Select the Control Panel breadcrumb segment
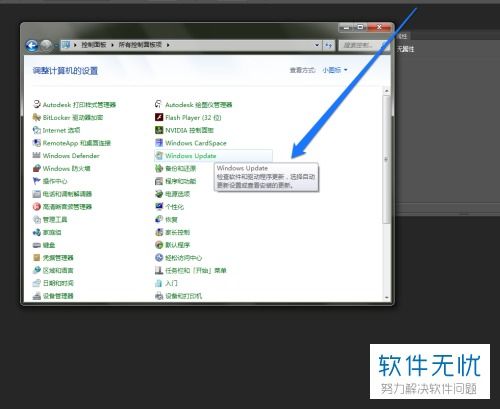500x409 pixels. (x=94, y=45)
